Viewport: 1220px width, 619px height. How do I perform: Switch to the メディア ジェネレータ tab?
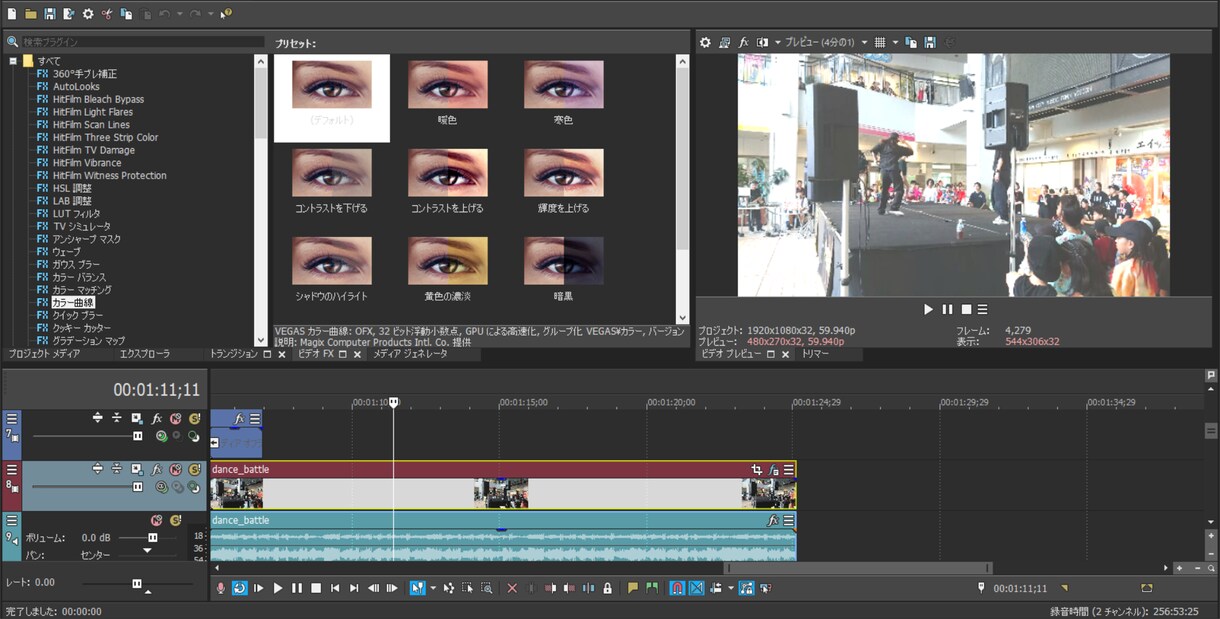[x=410, y=354]
